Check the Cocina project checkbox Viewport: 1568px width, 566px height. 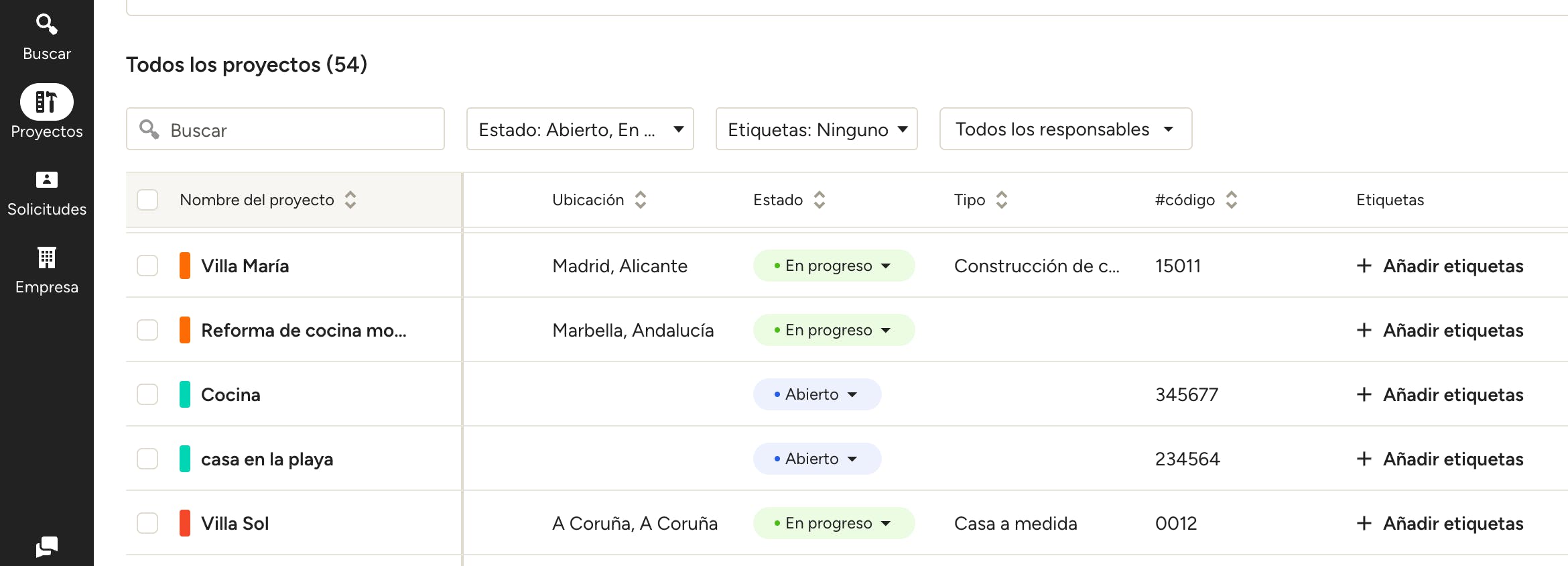pos(147,394)
